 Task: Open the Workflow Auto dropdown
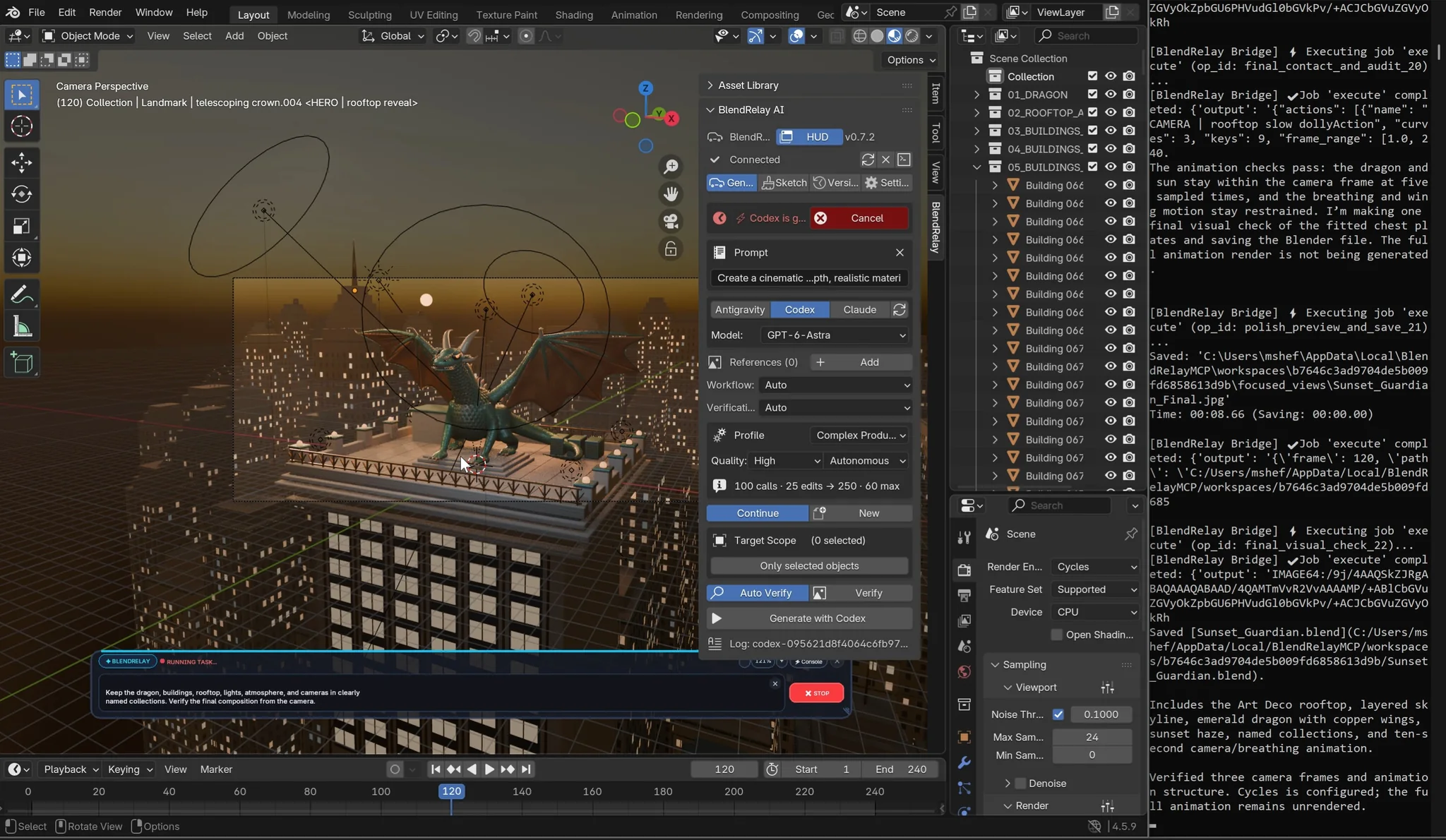point(837,385)
